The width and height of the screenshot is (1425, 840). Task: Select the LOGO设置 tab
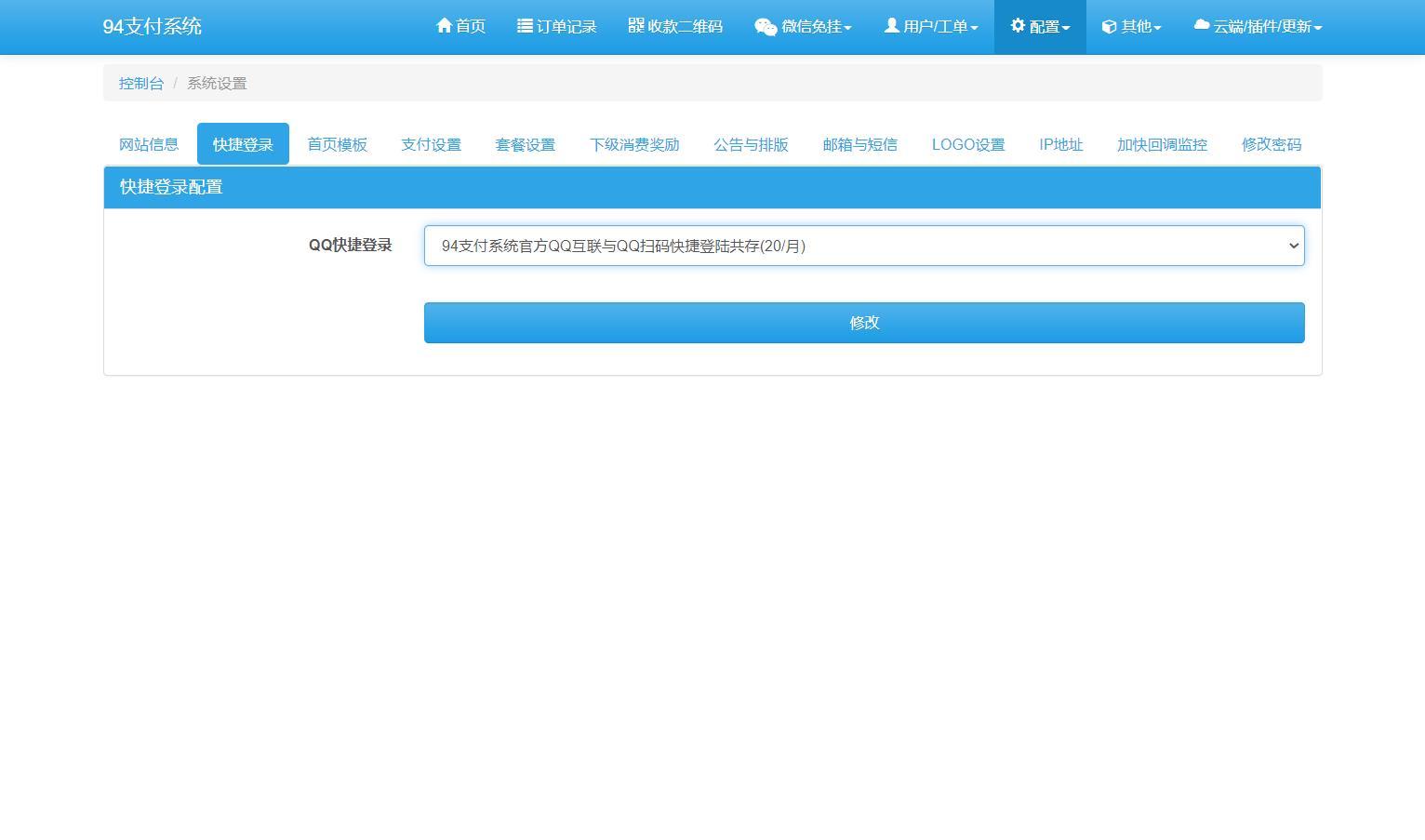967,144
